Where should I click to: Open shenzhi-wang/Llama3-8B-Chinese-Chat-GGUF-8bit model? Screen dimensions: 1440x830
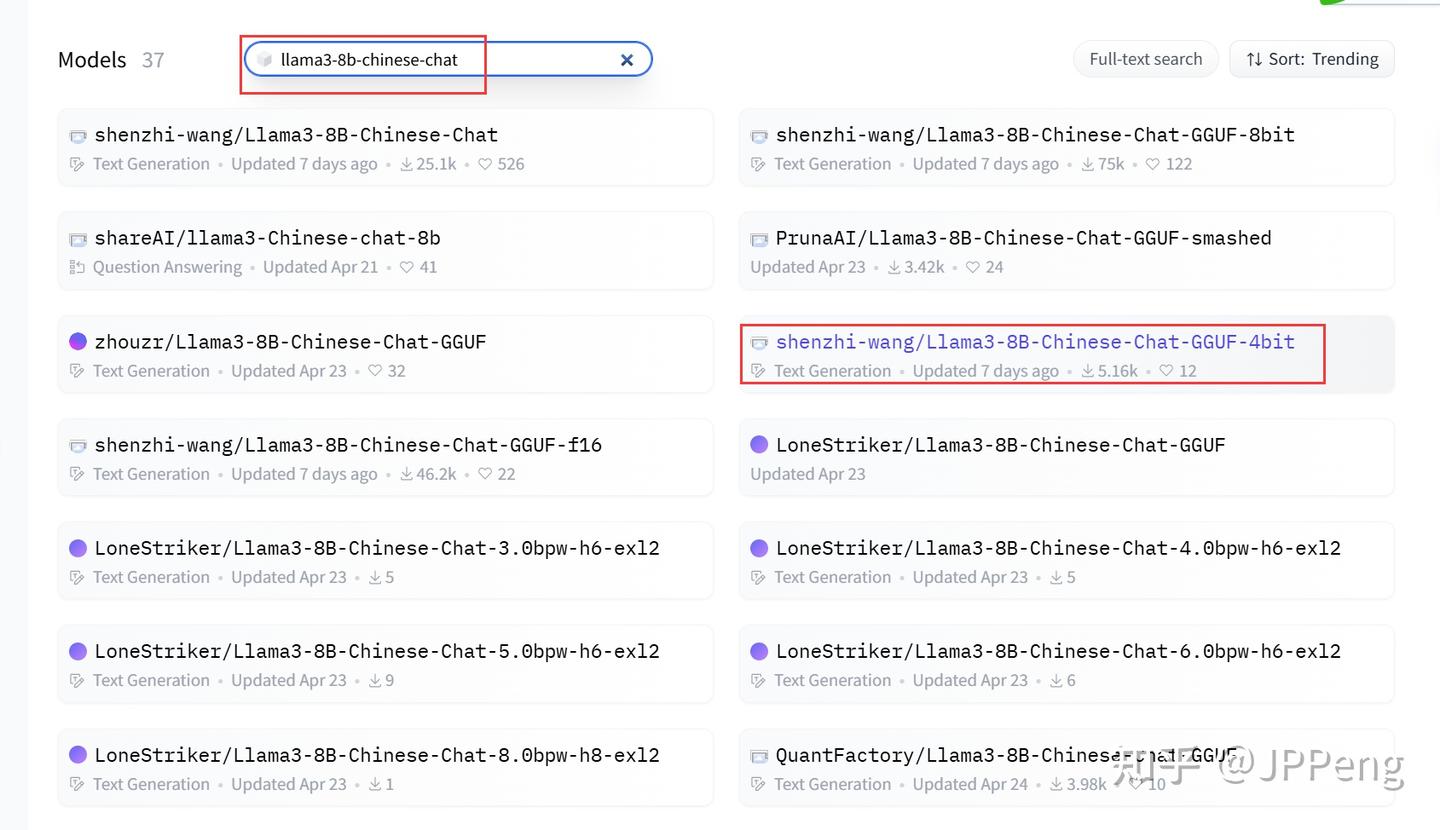[1066, 147]
